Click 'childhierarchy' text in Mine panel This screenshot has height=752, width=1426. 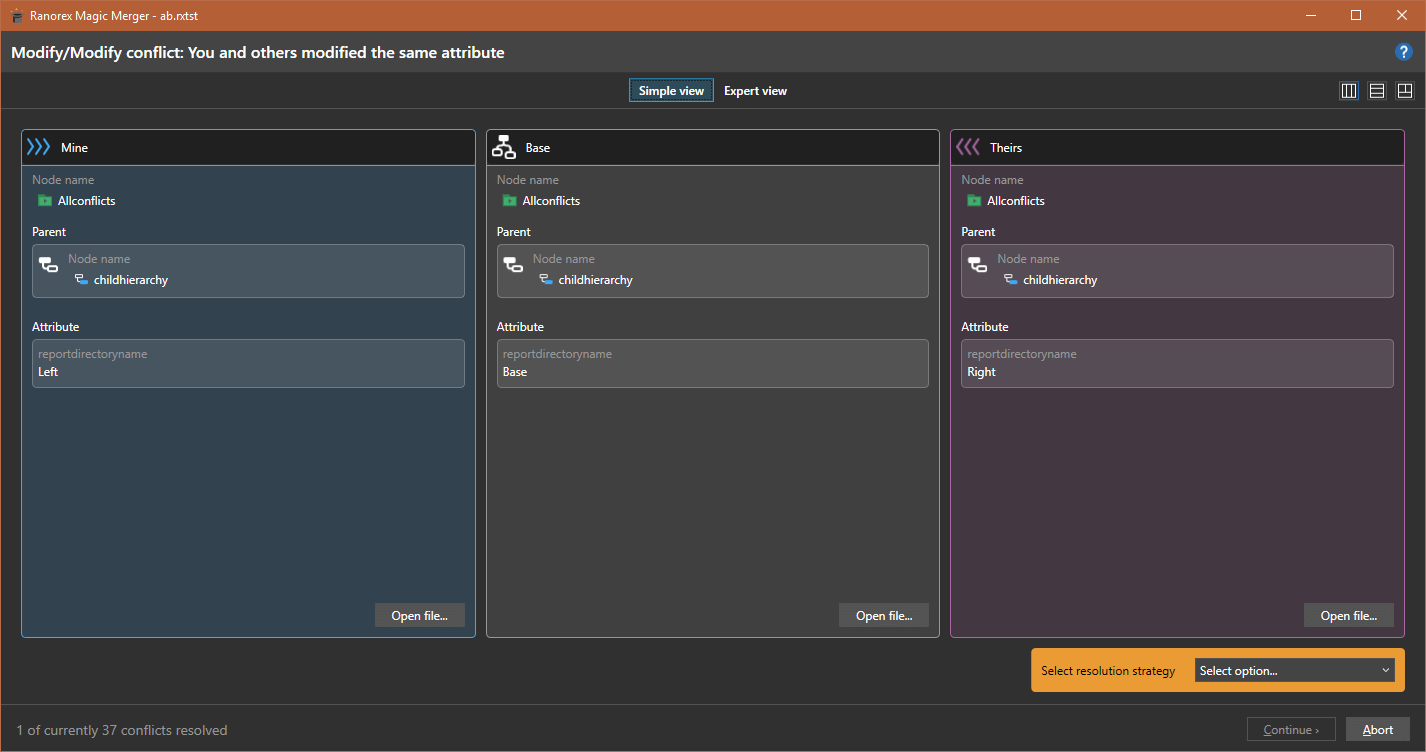point(131,280)
